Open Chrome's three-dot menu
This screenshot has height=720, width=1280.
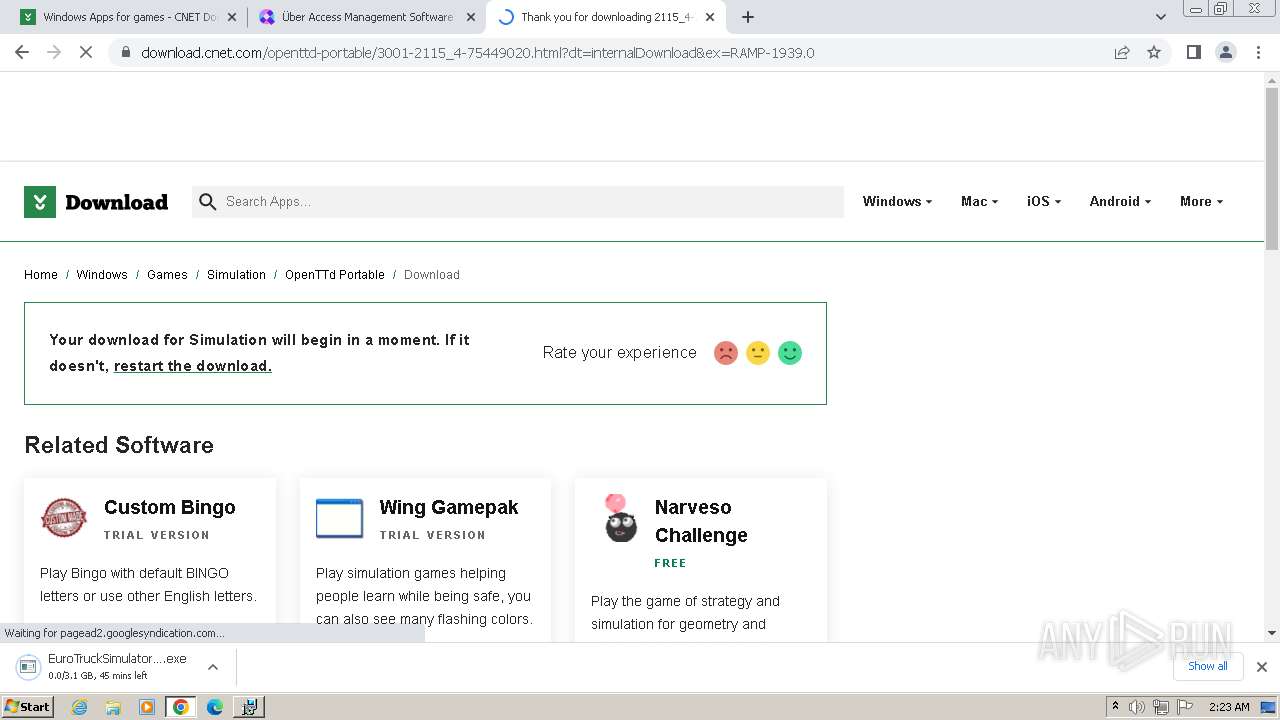pos(1258,52)
